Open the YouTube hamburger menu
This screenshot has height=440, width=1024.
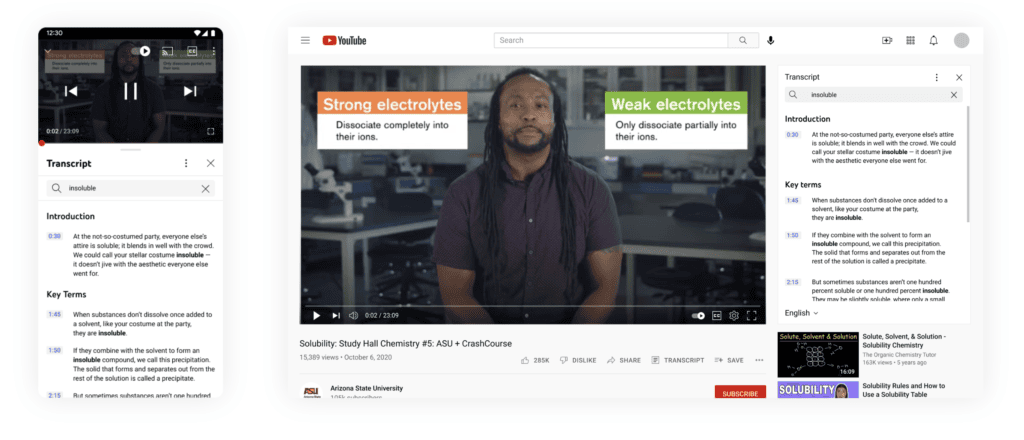coord(305,40)
